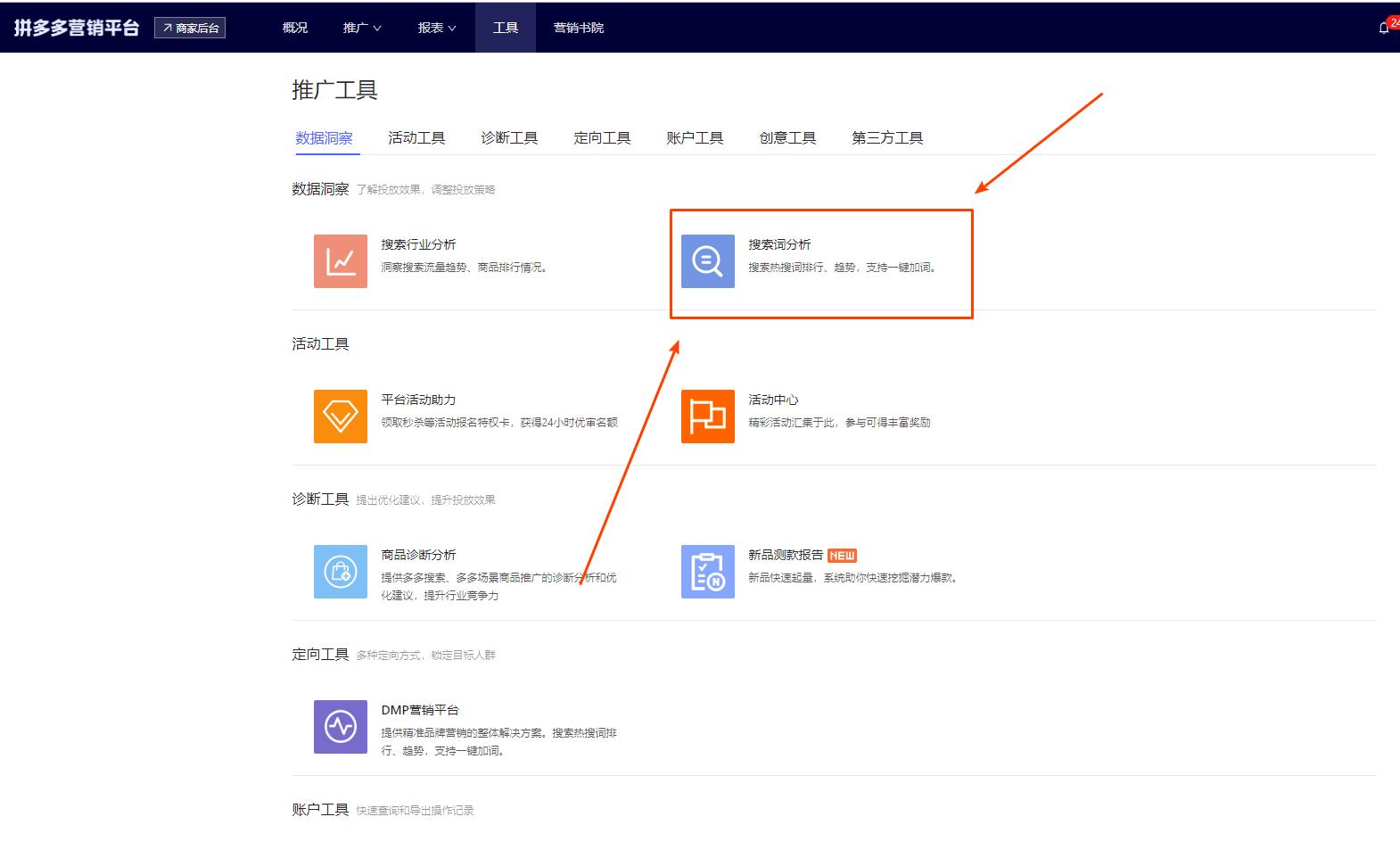The width and height of the screenshot is (1400, 850).
Task: Click the 账户工具 section heading
Action: [320, 810]
